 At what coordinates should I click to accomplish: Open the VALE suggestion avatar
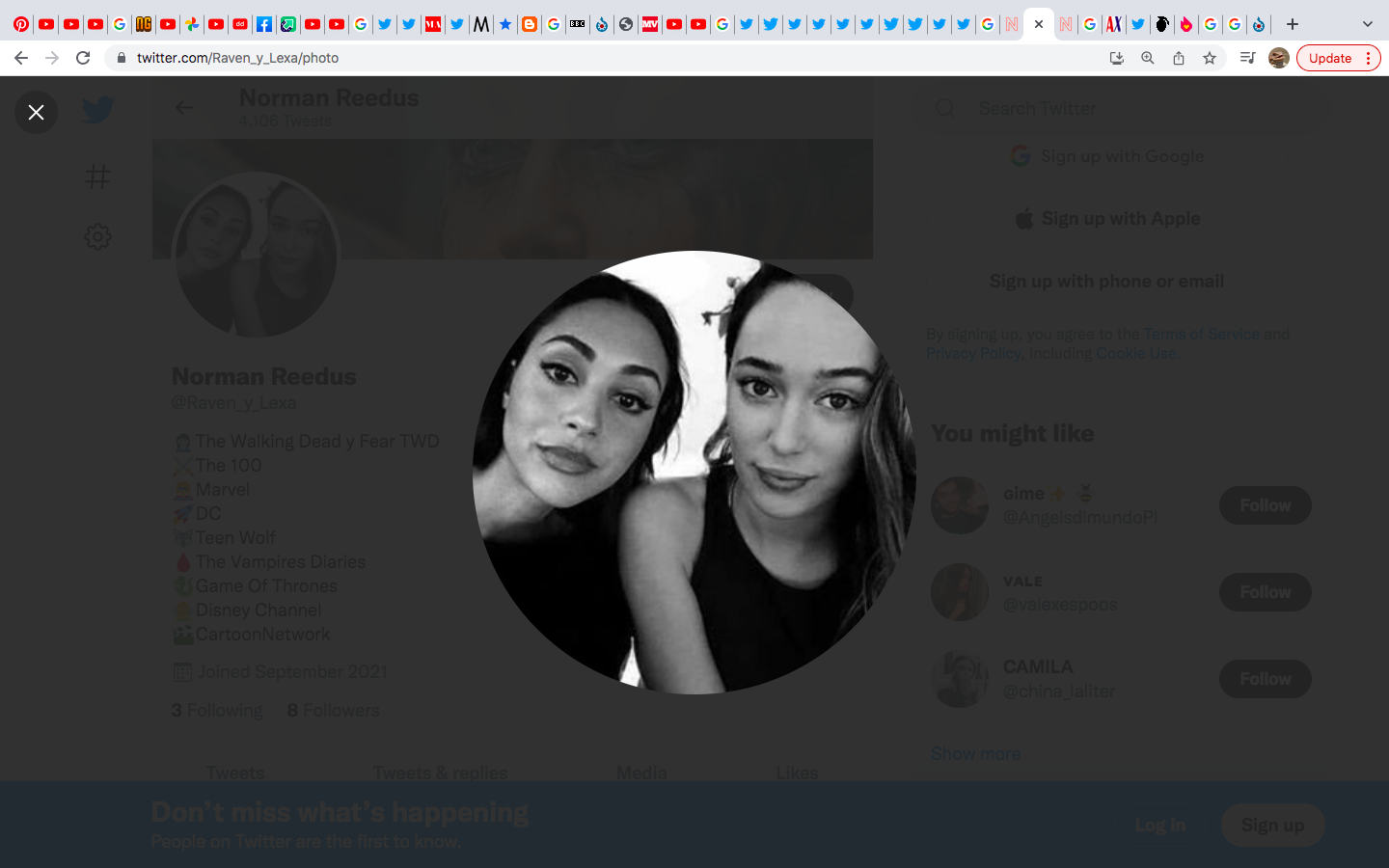[960, 592]
